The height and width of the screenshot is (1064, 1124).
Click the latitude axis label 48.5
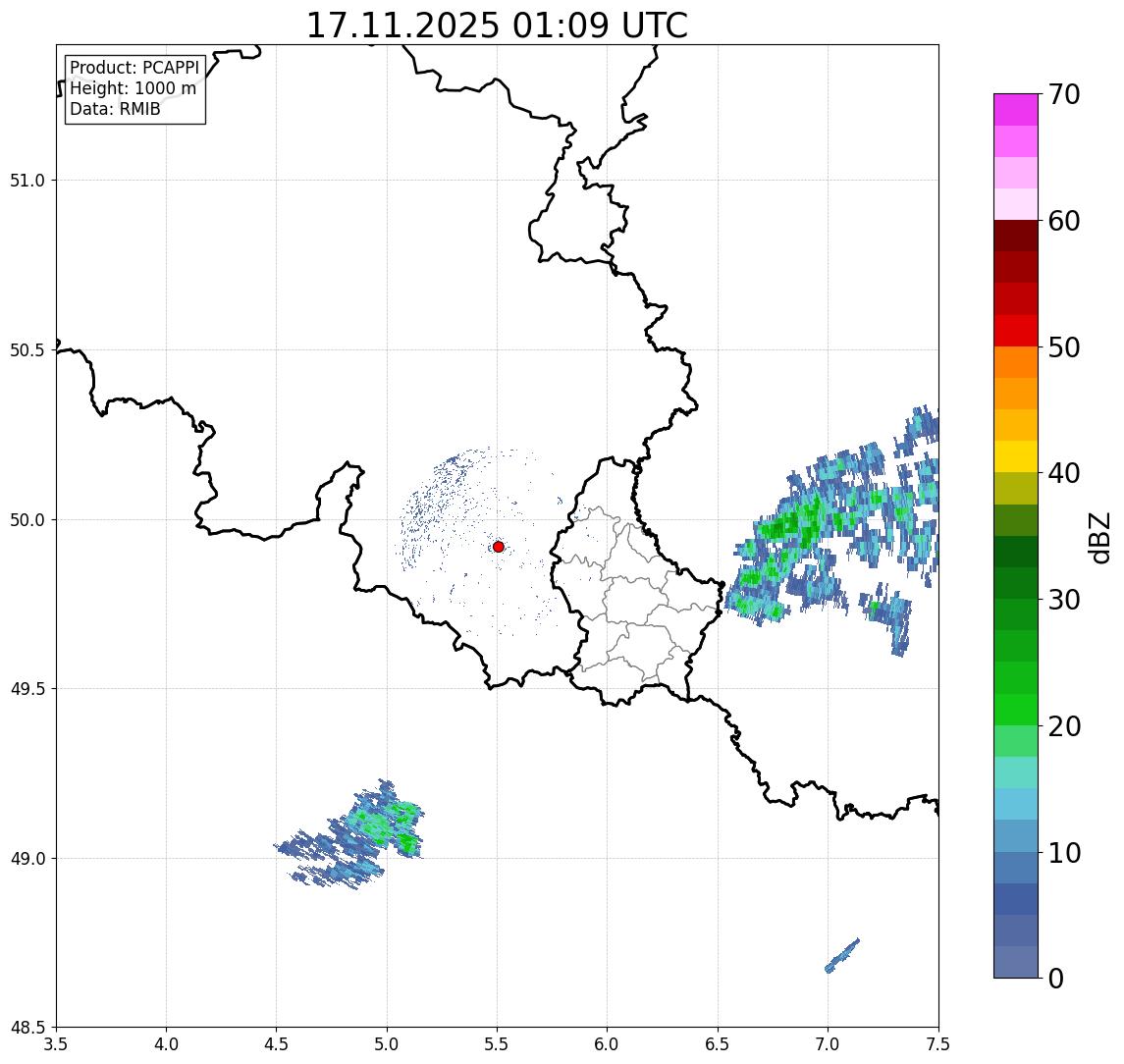27,1028
